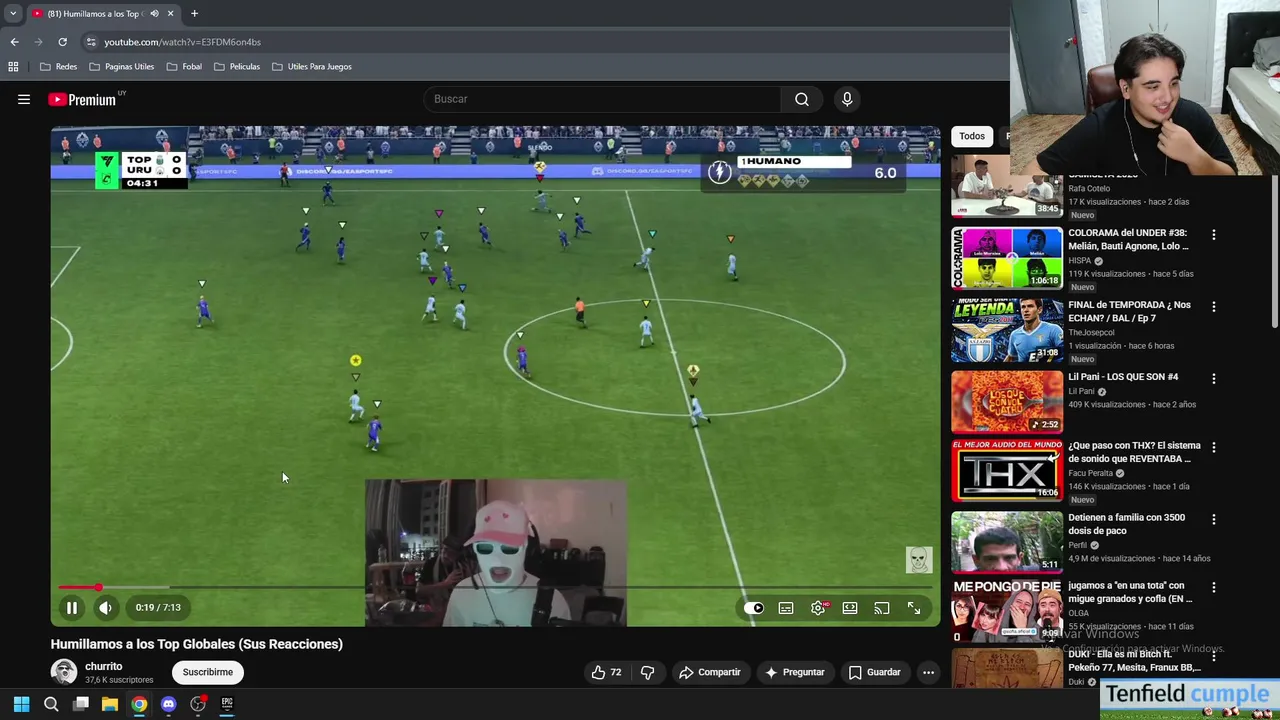Go to YouTube Premium home logo

(82, 99)
